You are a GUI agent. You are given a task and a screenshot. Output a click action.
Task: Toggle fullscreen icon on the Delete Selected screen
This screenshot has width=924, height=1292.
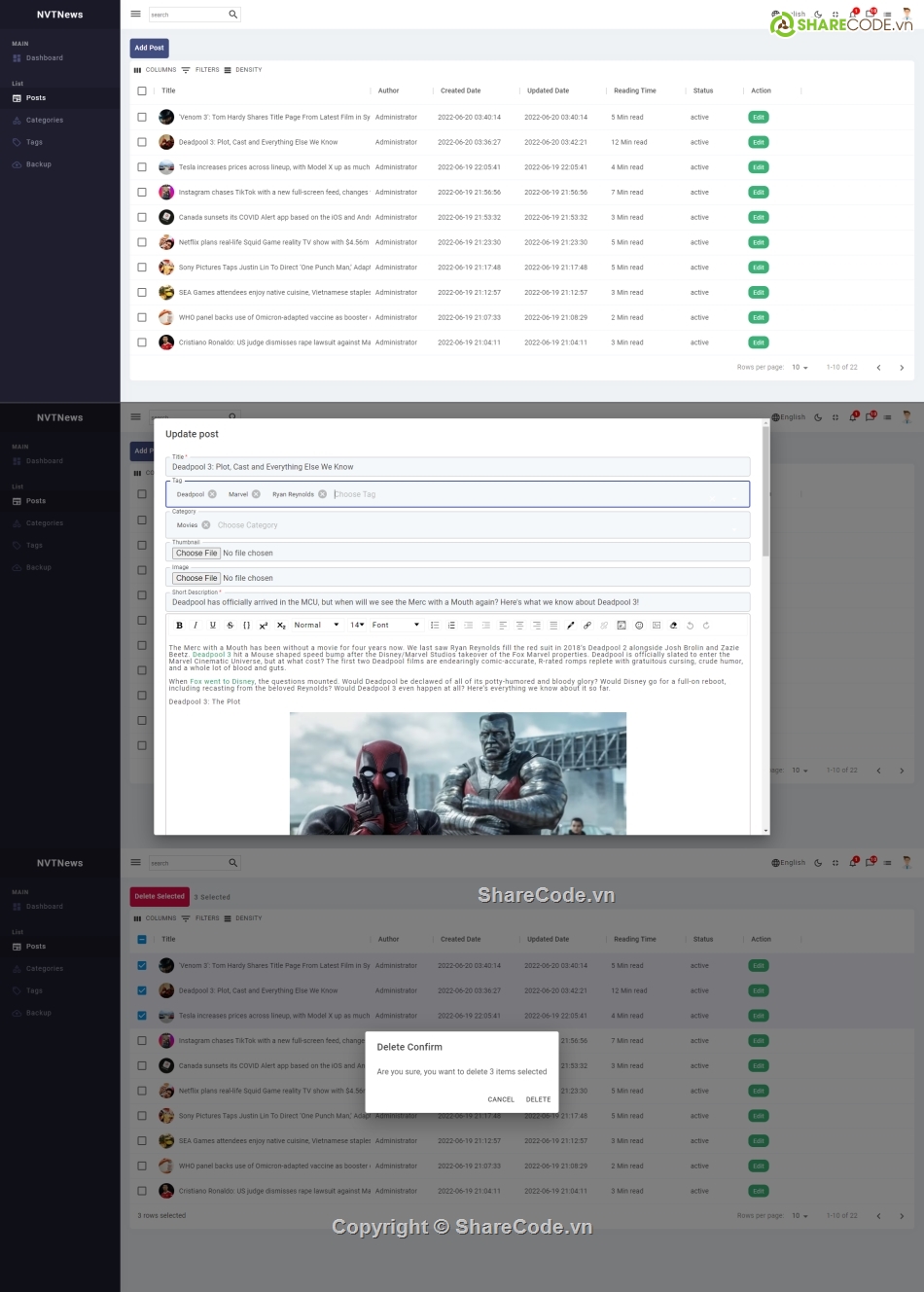pyautogui.click(x=835, y=863)
